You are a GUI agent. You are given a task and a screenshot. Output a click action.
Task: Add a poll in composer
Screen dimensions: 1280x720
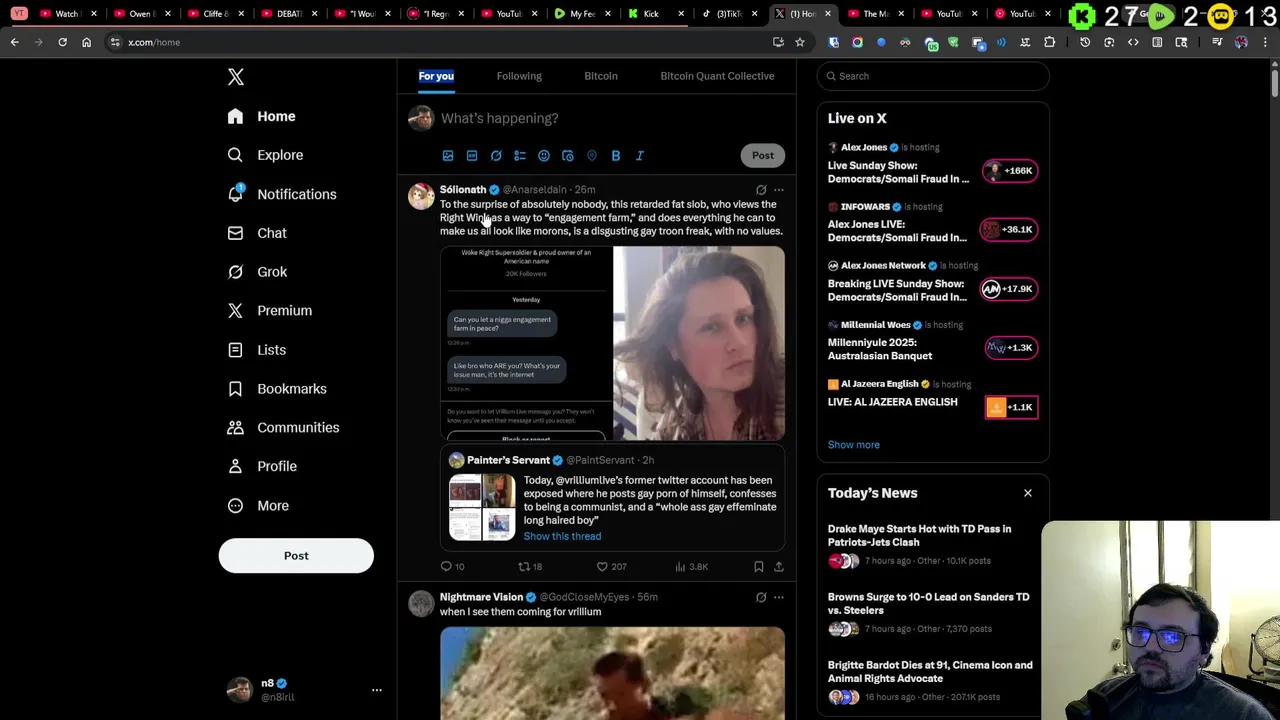pyautogui.click(x=520, y=156)
